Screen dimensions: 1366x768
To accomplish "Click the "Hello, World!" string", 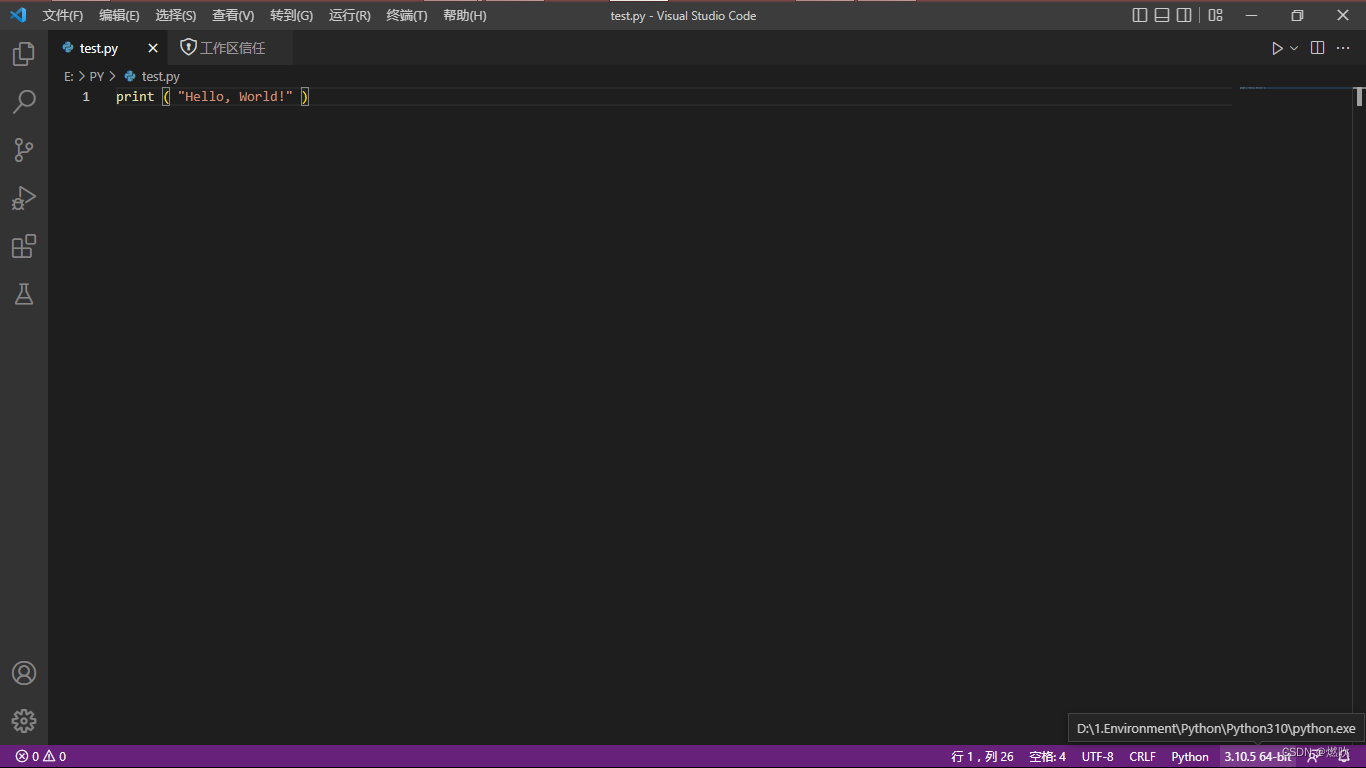I will [x=235, y=97].
